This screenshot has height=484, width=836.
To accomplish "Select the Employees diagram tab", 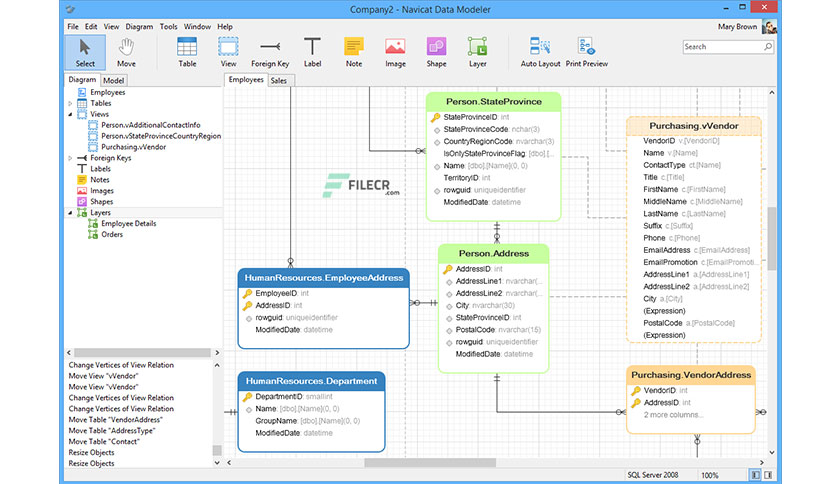I will click(x=246, y=80).
